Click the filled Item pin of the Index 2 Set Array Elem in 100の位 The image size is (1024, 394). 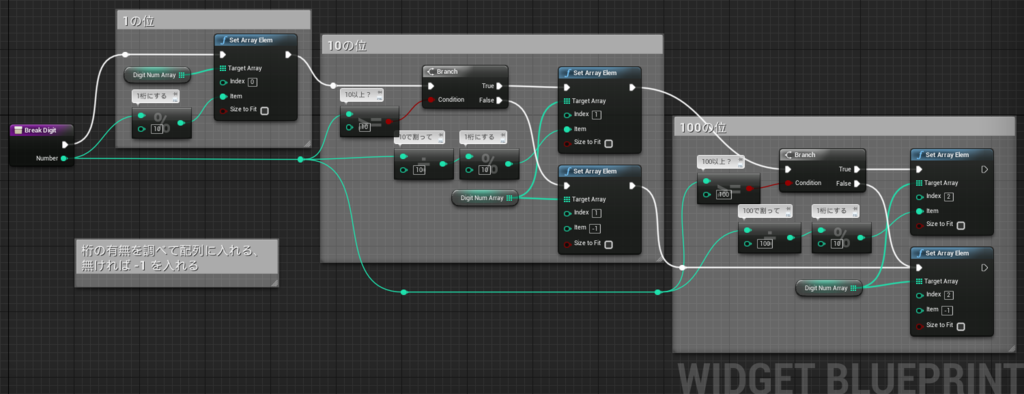tap(920, 211)
